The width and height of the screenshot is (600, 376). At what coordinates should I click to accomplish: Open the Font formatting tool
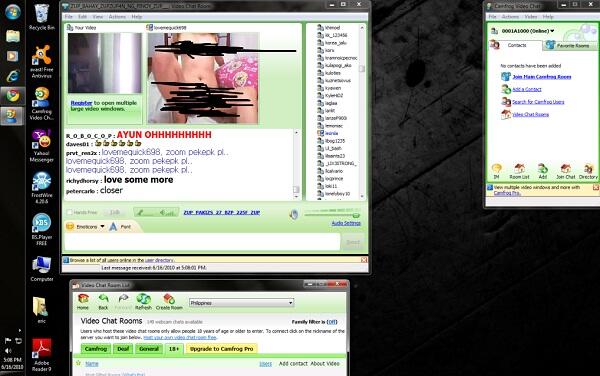120,227
